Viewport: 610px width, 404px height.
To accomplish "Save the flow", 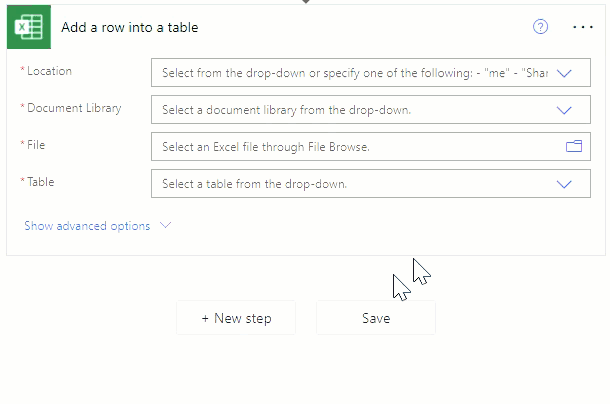I will [376, 318].
